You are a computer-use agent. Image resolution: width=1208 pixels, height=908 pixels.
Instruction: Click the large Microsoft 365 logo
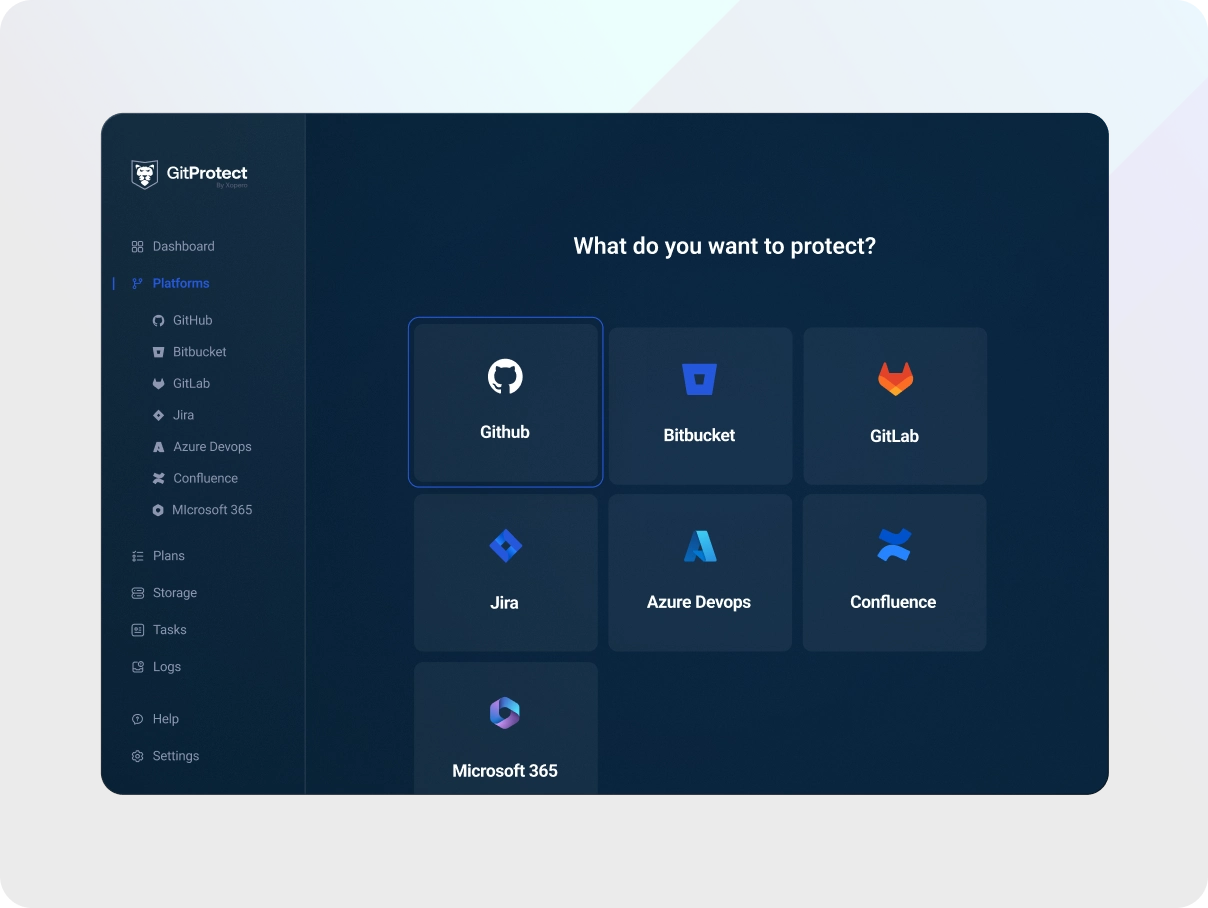pos(505,713)
